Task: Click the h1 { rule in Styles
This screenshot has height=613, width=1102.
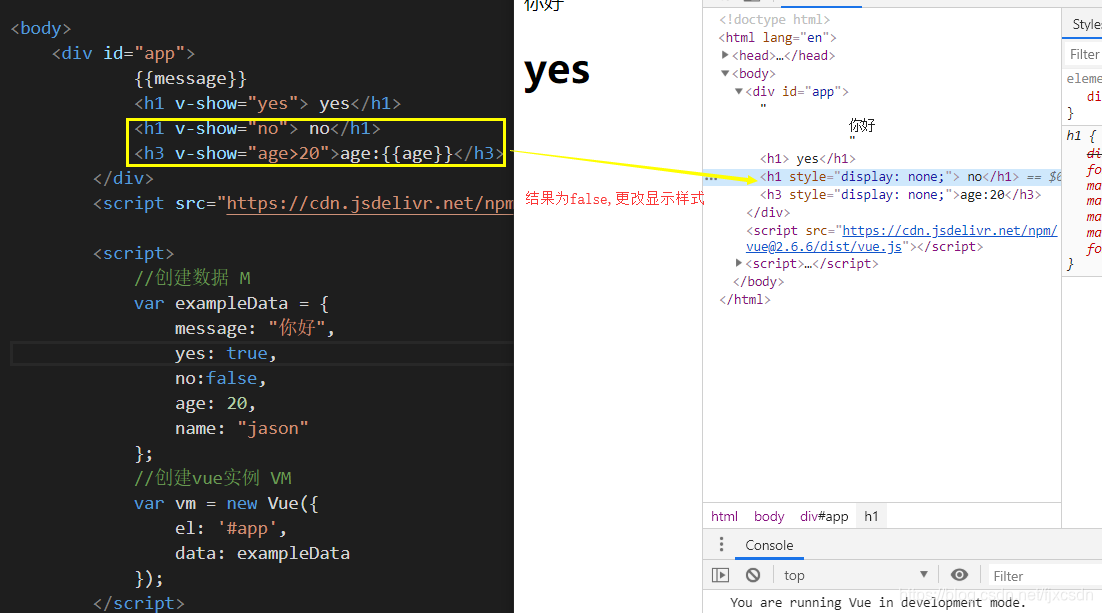Action: (1082, 135)
